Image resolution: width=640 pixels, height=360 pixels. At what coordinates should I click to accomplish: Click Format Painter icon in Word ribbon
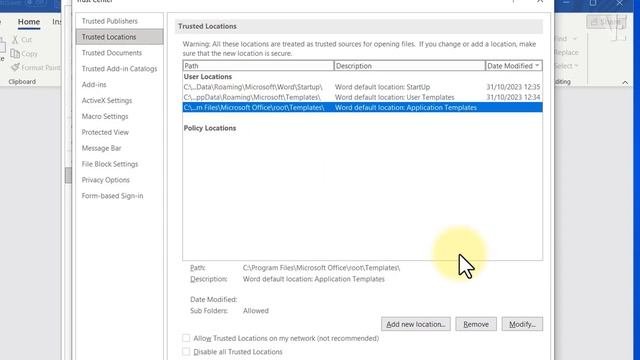click(15, 67)
